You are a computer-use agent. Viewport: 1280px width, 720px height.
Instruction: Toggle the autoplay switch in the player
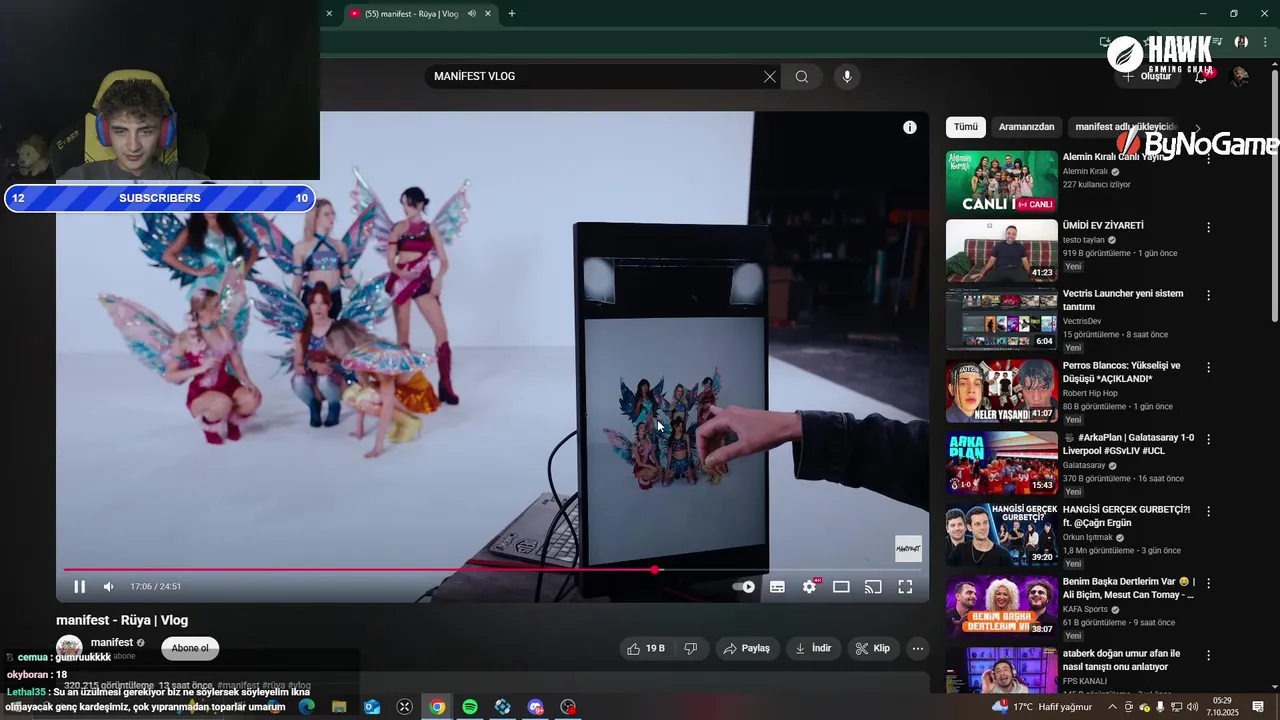point(744,587)
